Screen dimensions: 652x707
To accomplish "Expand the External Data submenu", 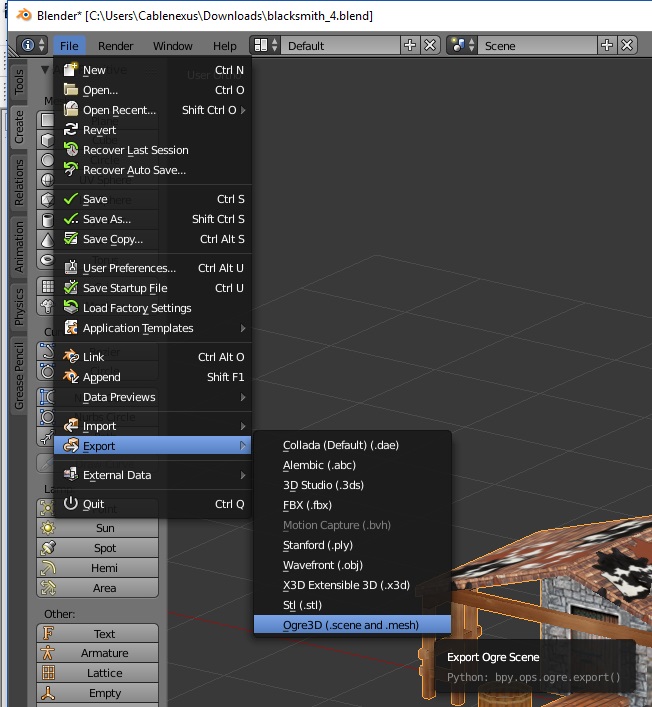I will coord(153,475).
